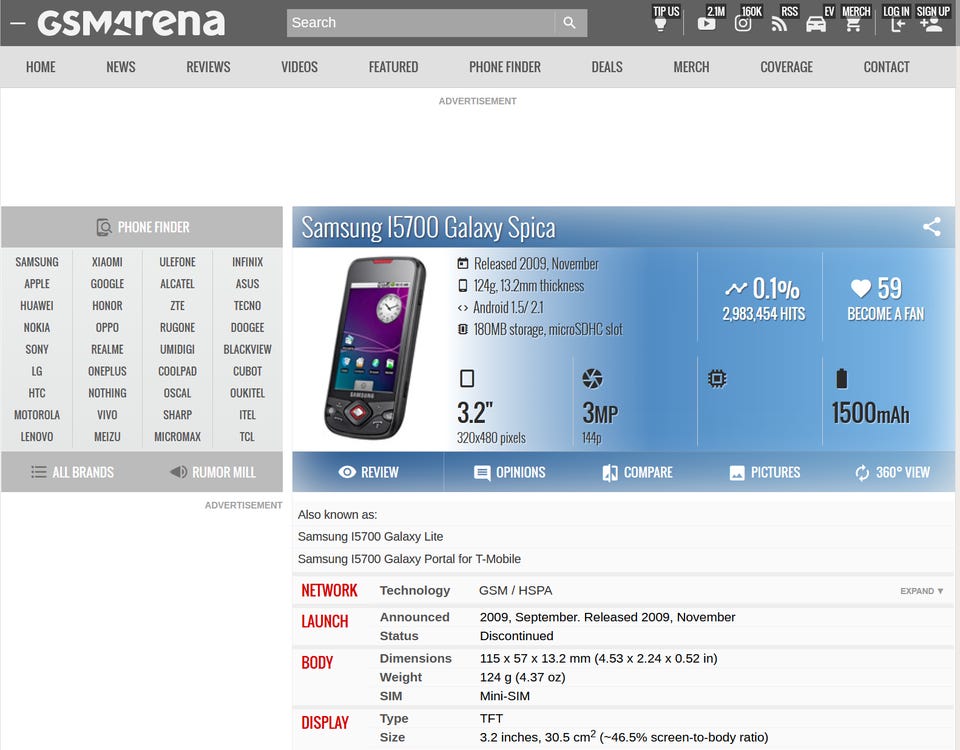
Task: Open the YouTube channel icon
Action: [x=706, y=23]
